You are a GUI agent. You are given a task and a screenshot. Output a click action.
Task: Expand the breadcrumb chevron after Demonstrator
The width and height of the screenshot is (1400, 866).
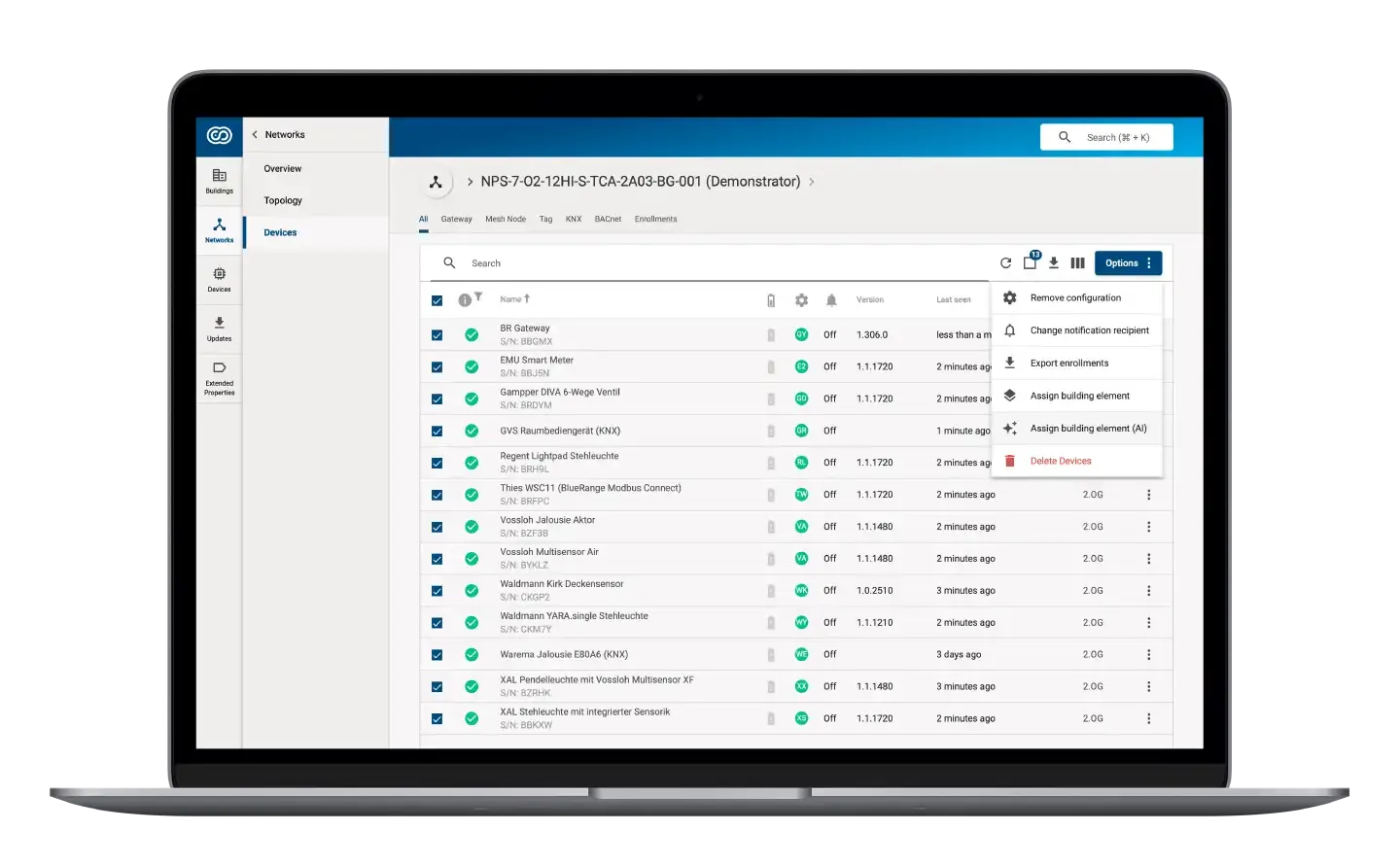click(812, 182)
